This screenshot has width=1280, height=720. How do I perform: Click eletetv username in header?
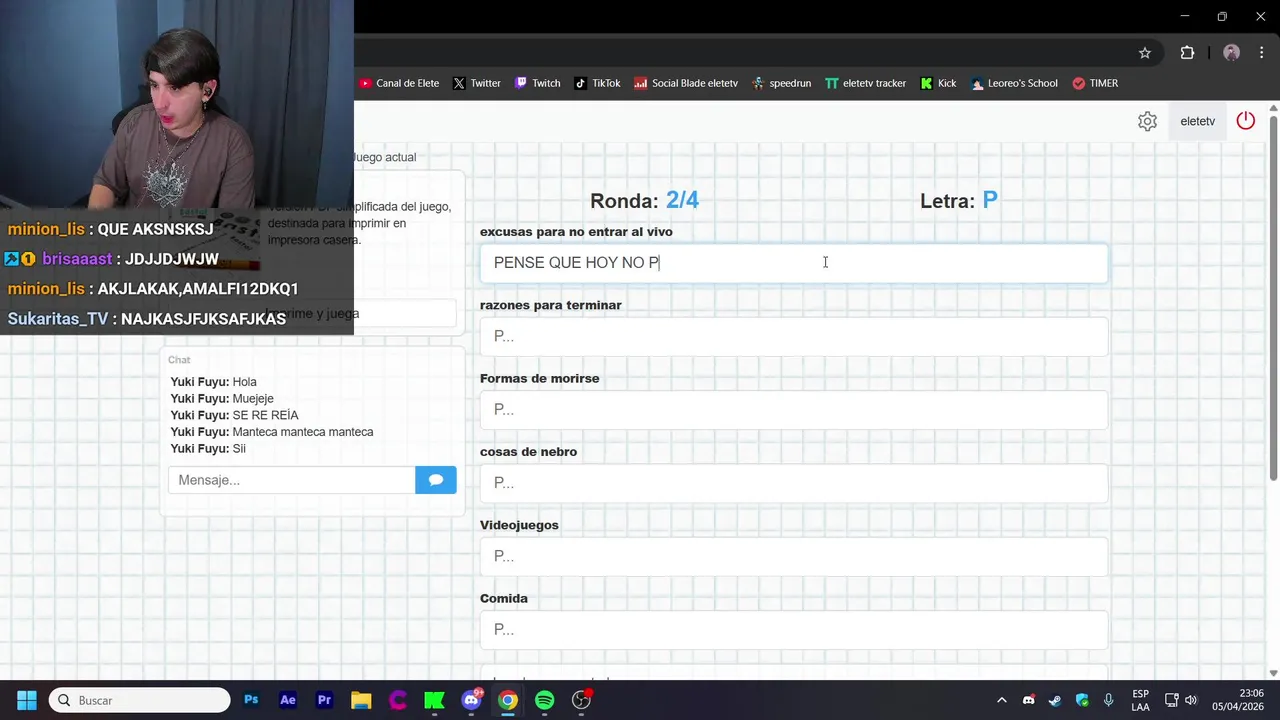click(1197, 121)
